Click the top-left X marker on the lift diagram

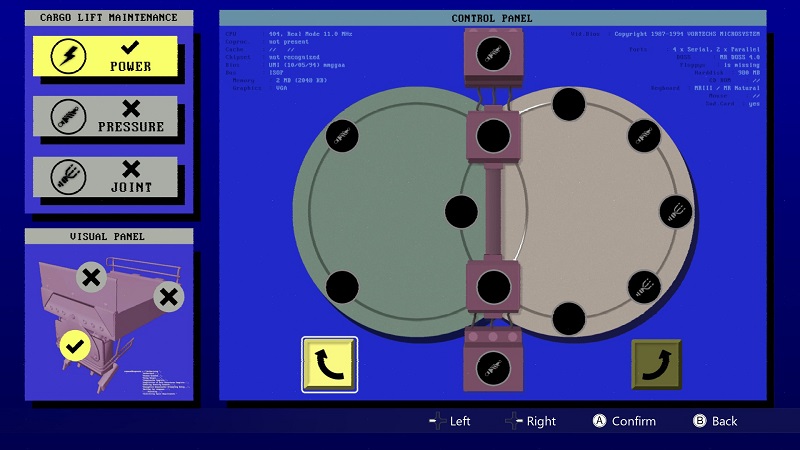tap(91, 277)
